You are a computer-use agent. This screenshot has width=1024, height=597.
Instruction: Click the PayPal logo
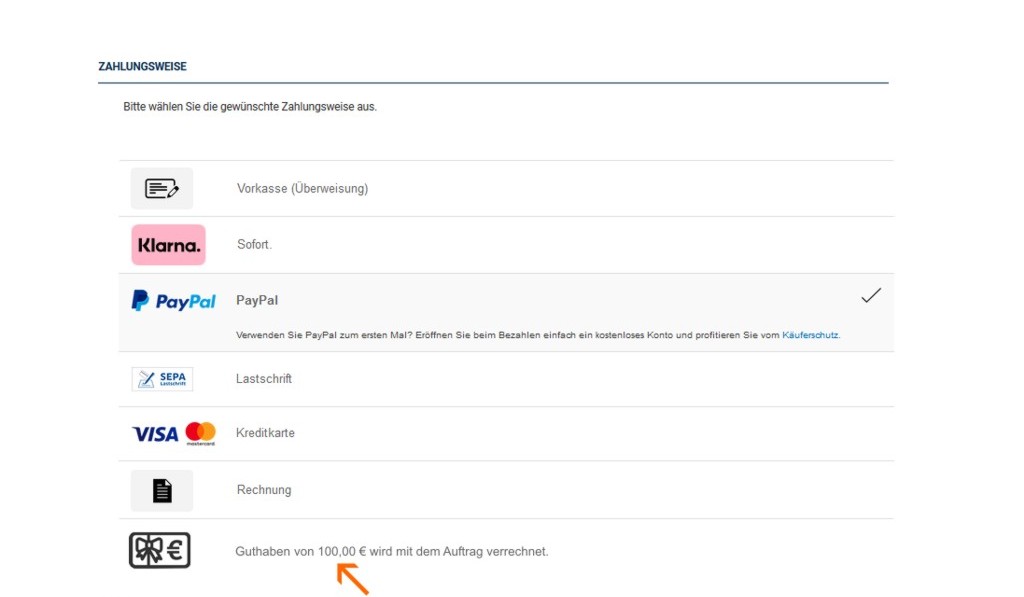click(174, 301)
